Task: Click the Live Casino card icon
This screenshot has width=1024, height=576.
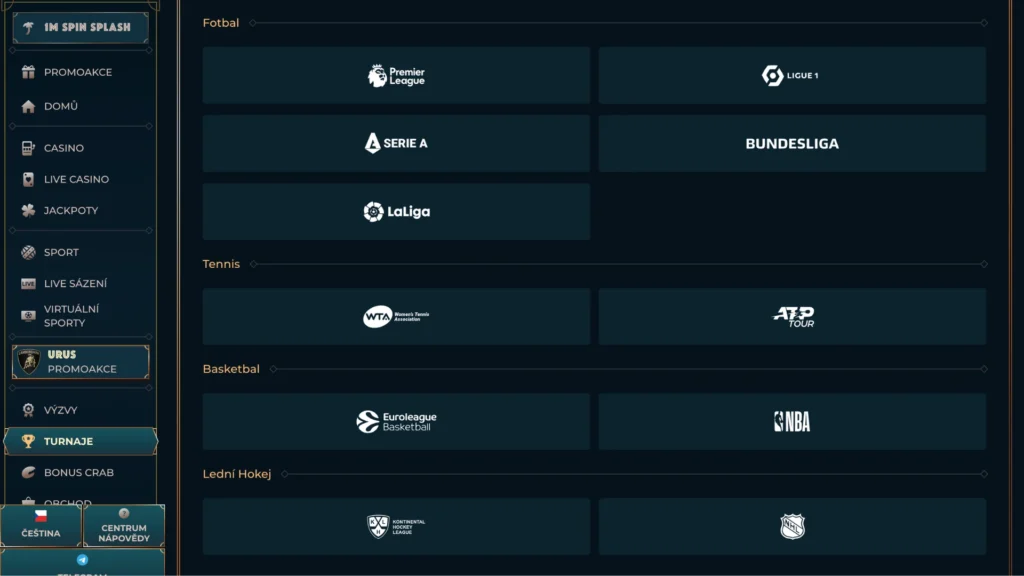Action: click(28, 180)
